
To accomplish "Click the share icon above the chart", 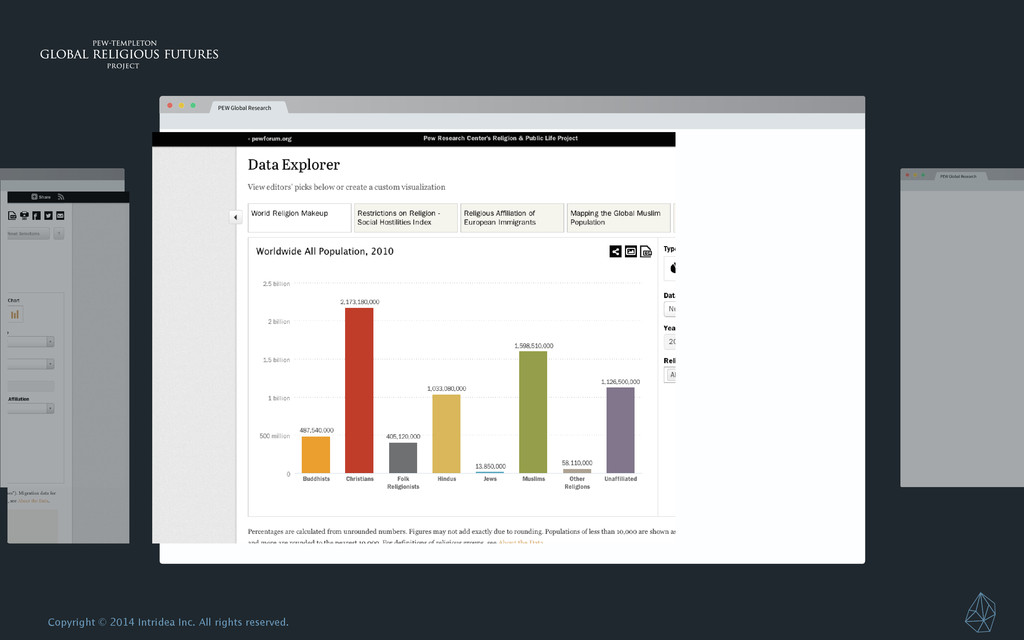I will (615, 251).
